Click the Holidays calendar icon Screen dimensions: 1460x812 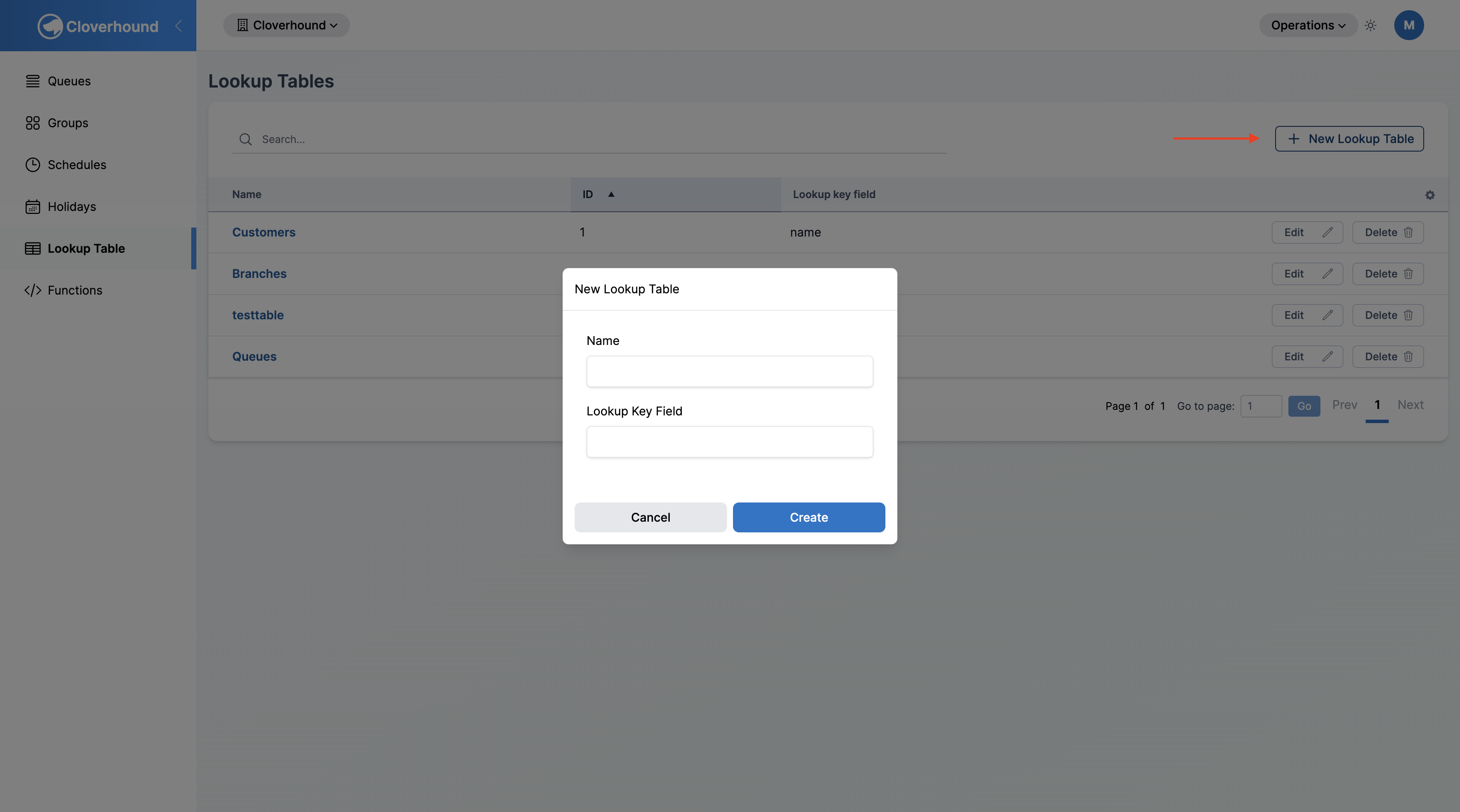33,207
